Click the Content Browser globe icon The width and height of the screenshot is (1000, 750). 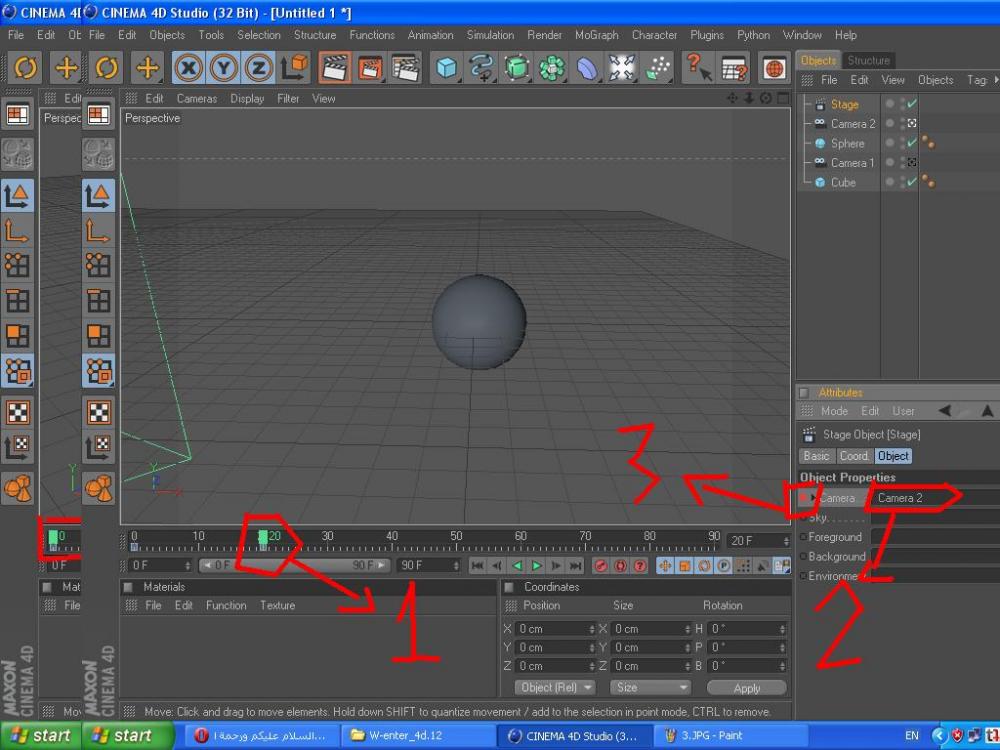point(773,68)
